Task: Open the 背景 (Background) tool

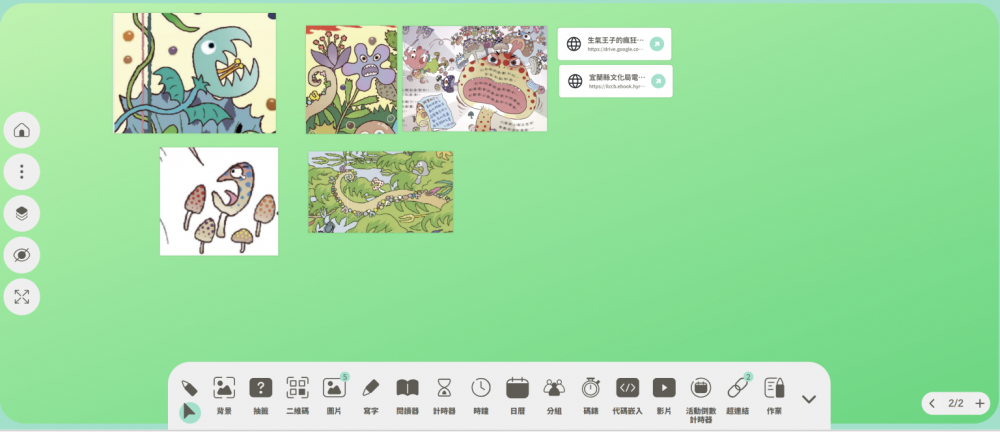Action: (x=224, y=394)
